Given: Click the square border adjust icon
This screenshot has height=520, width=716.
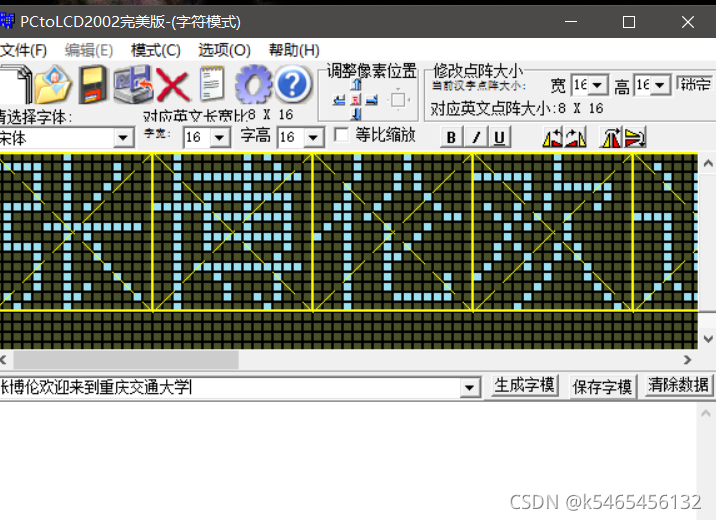Looking at the screenshot, I should [x=398, y=100].
